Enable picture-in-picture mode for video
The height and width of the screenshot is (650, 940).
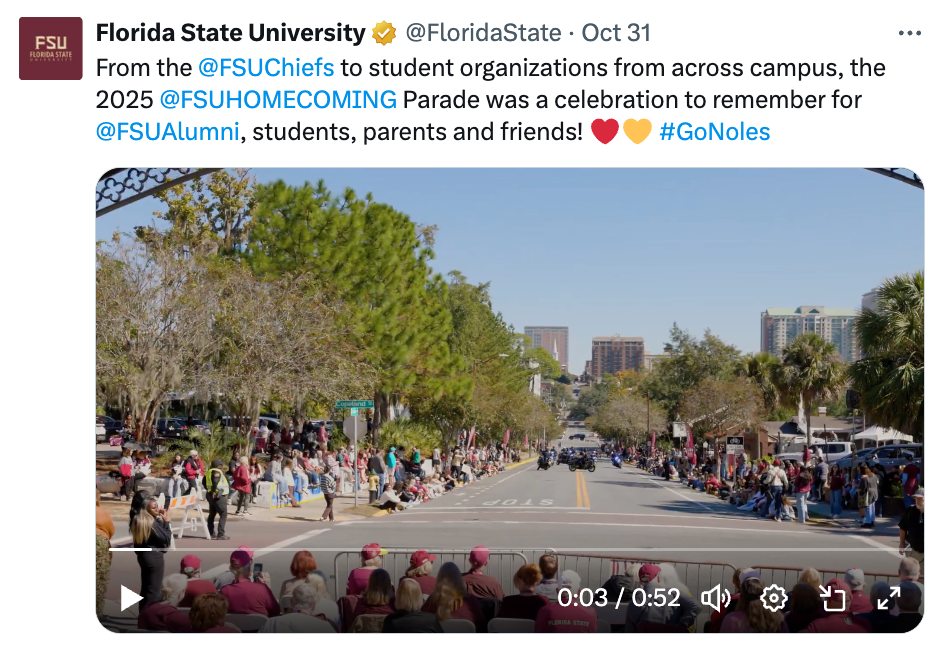[x=832, y=598]
